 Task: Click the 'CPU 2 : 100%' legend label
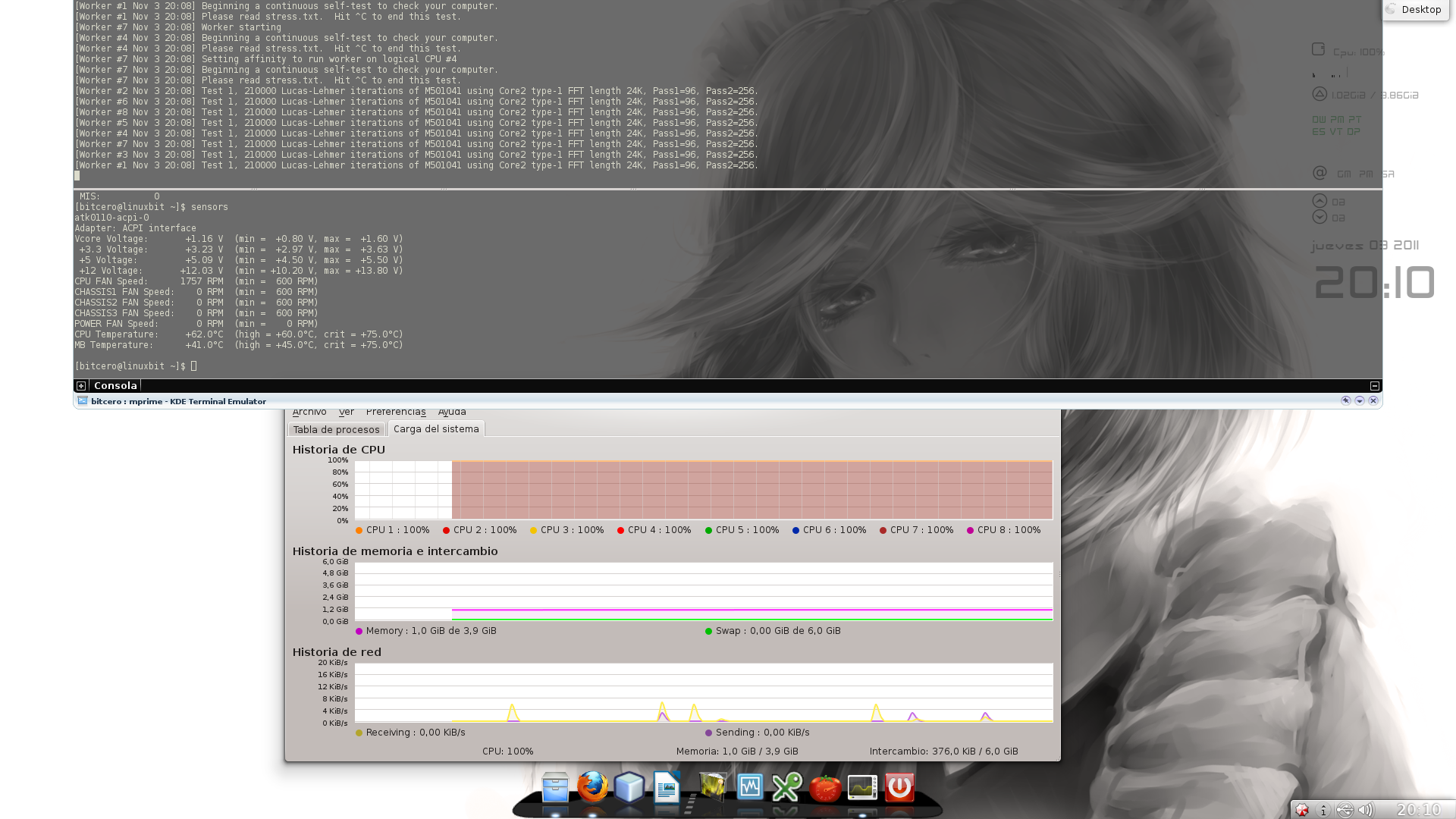[485, 530]
